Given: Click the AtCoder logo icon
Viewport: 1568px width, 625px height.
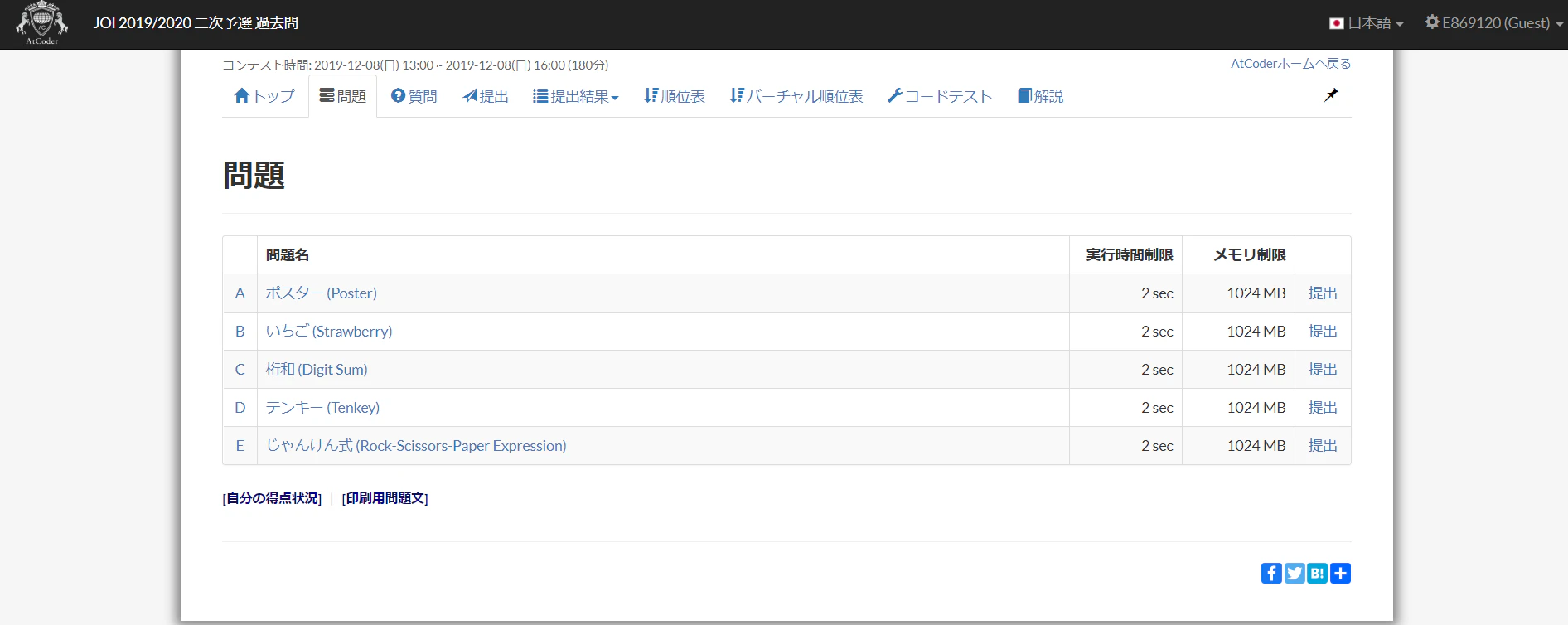Looking at the screenshot, I should [x=41, y=23].
